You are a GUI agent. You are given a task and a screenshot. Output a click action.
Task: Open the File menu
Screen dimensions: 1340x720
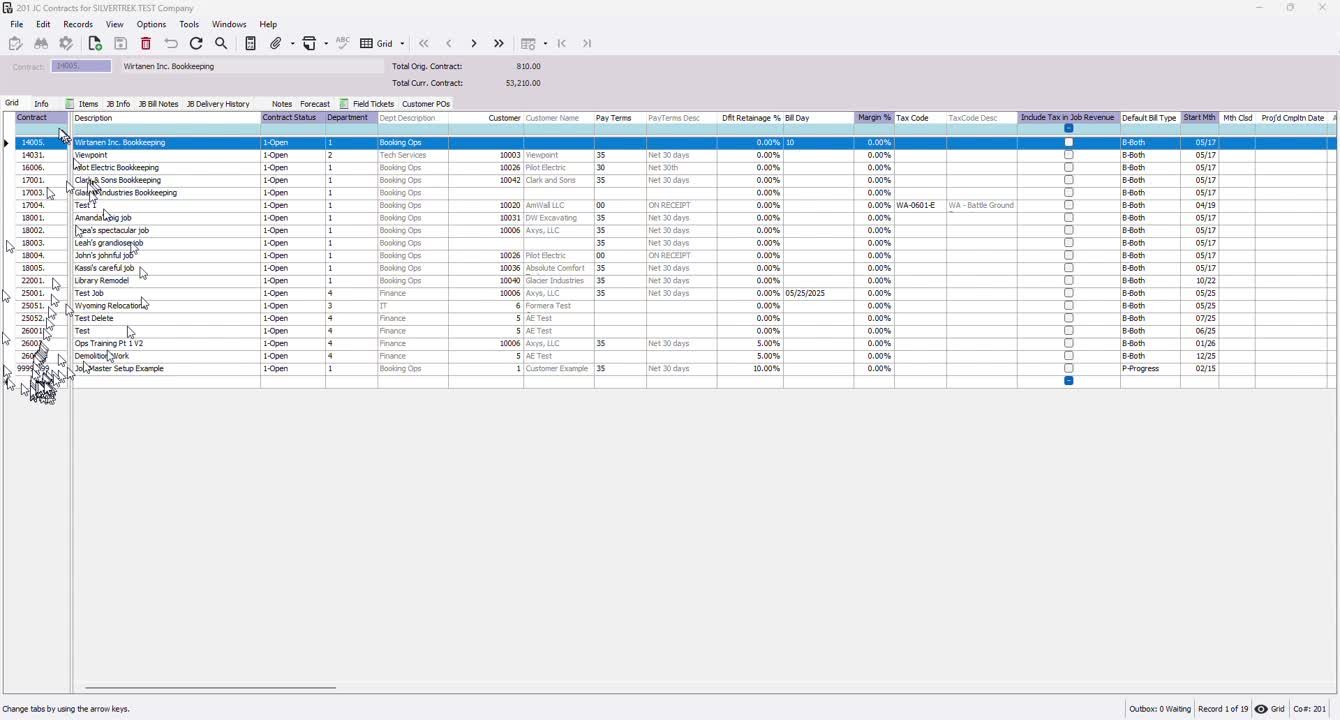17,24
